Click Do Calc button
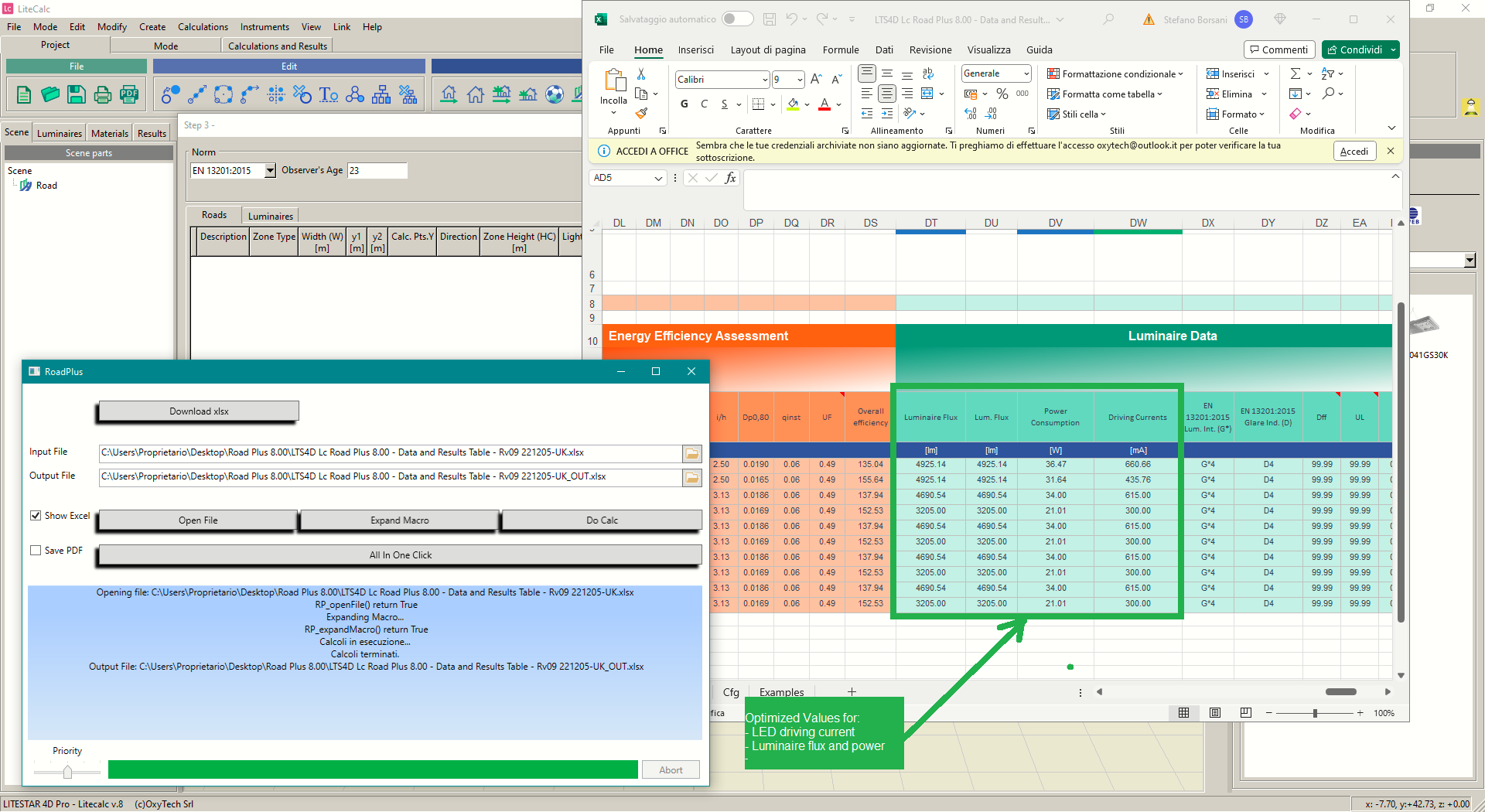1485x812 pixels. (602, 520)
